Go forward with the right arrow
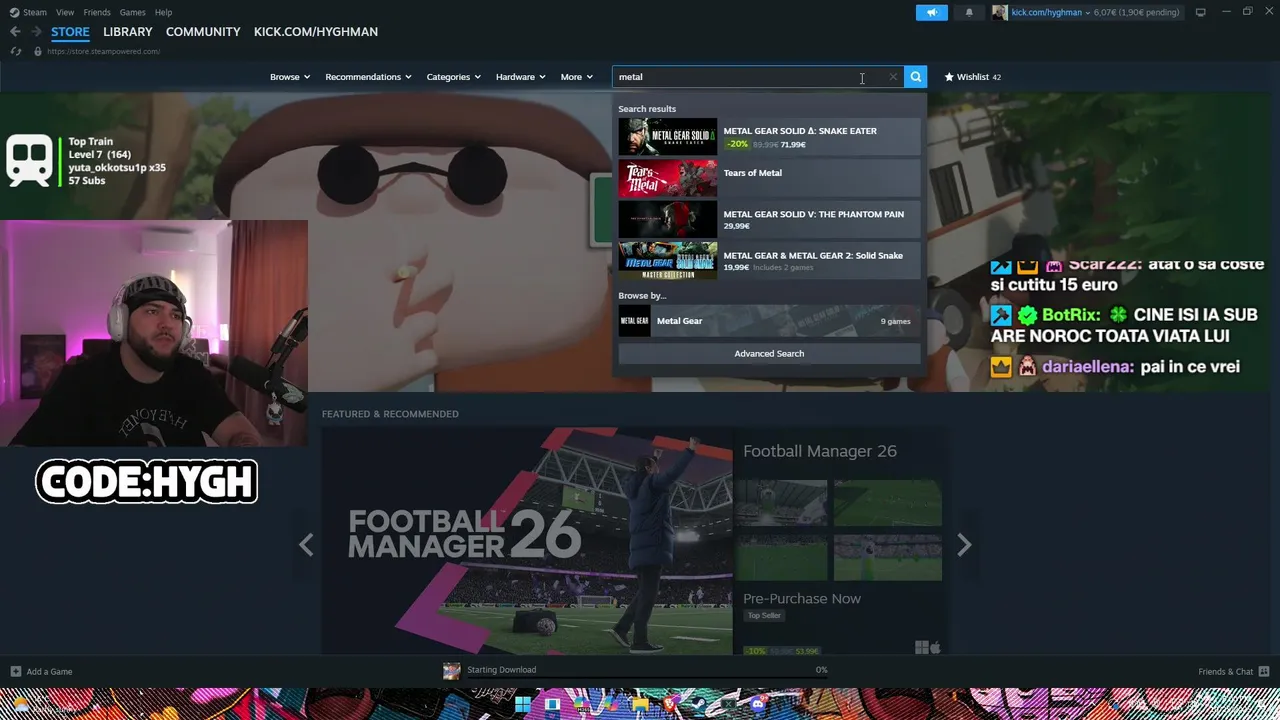Image resolution: width=1280 pixels, height=720 pixels. tap(37, 32)
